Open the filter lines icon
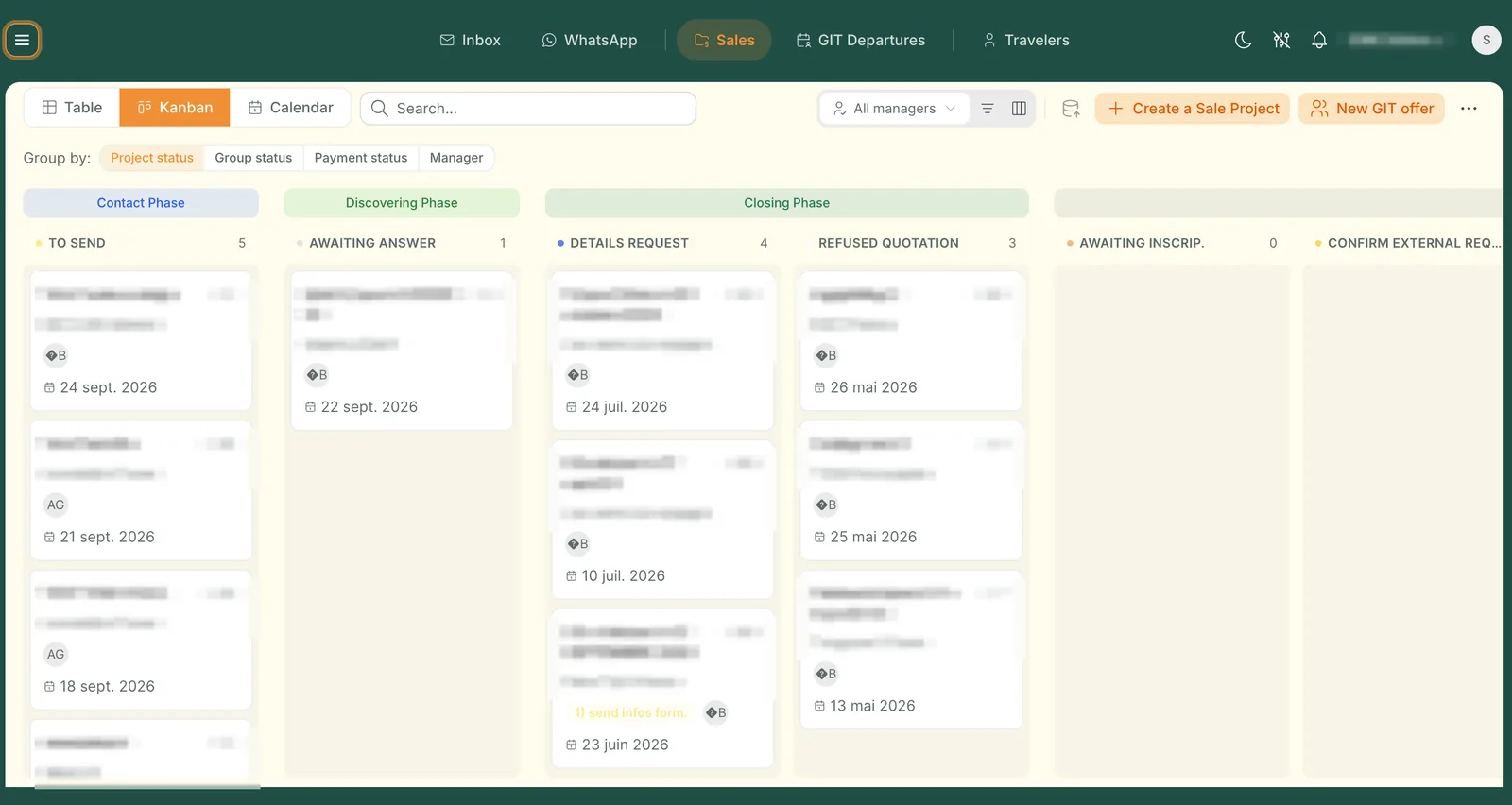Screen dimensions: 1512x805 [x=988, y=109]
